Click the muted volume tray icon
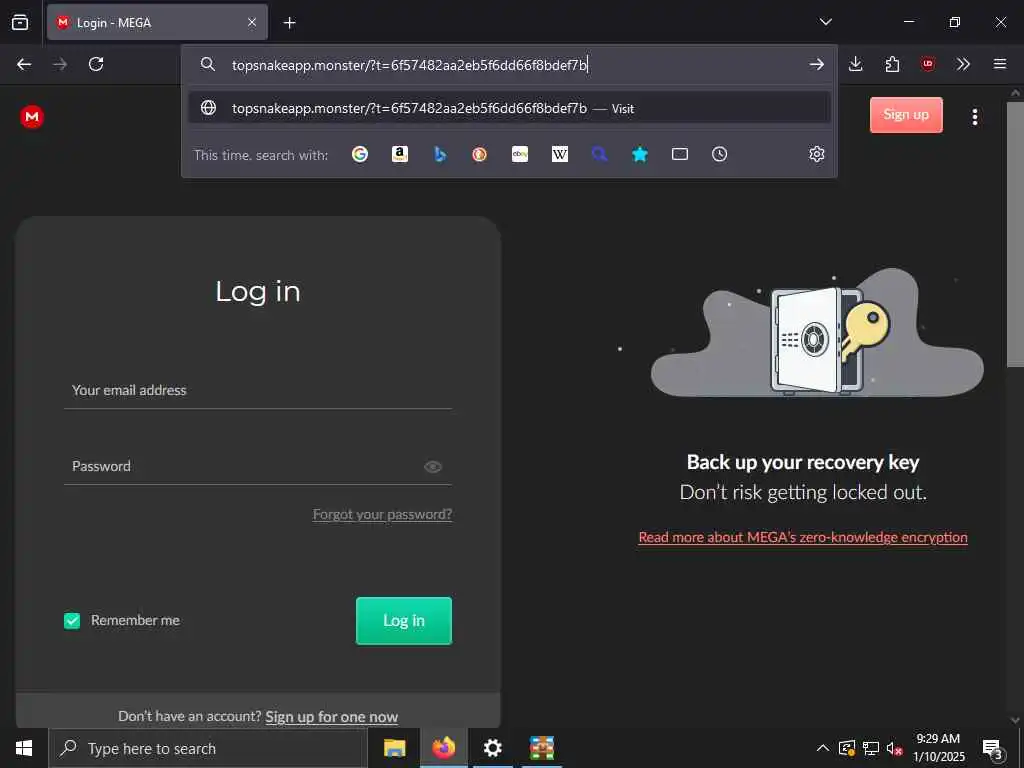The image size is (1024, 768). pos(894,748)
